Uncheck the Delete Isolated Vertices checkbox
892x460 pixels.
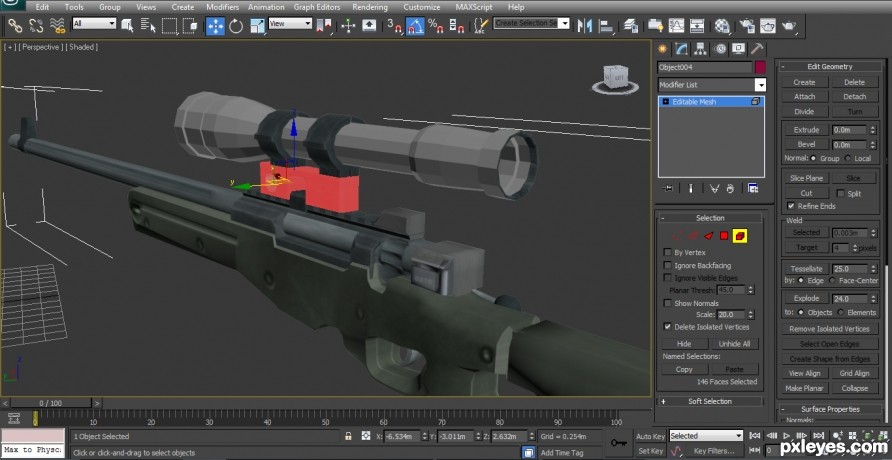tap(667, 327)
